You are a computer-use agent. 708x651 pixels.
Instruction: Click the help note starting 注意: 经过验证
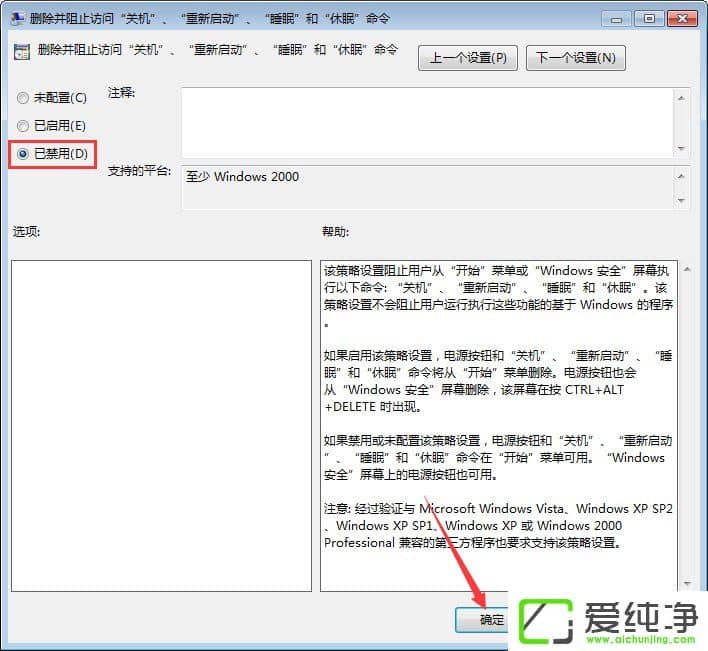pyautogui.click(x=498, y=525)
